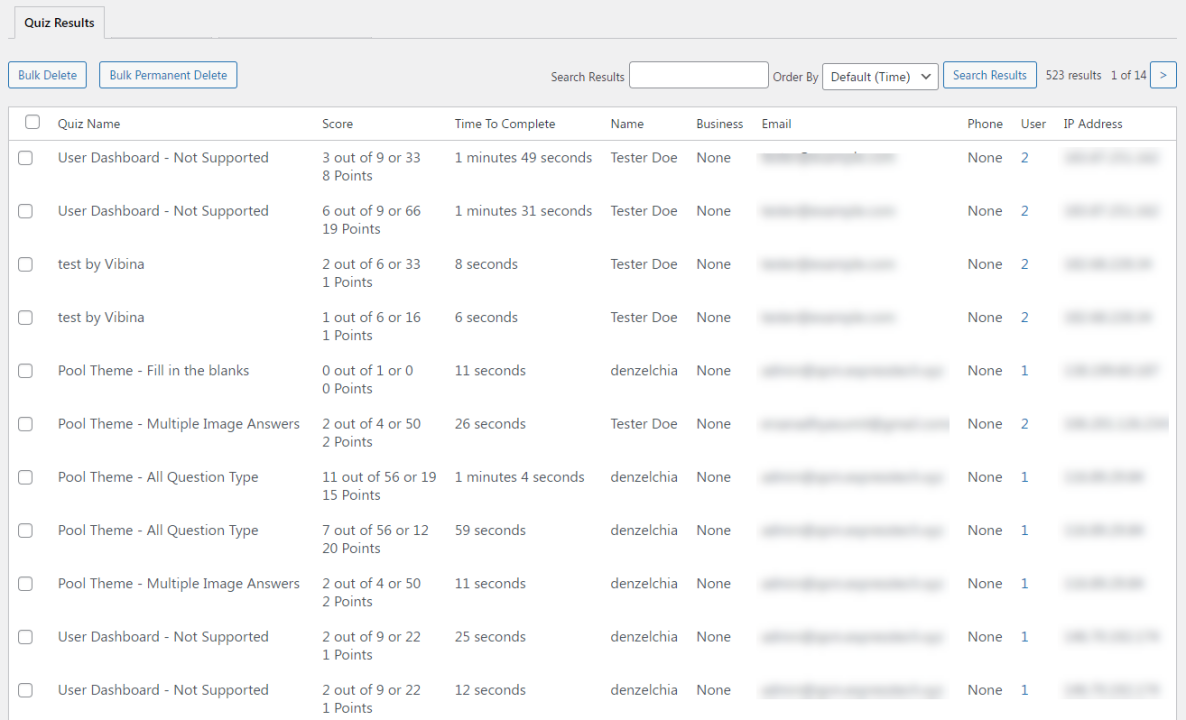Click the IP Address column header
1186x720 pixels.
(x=1092, y=124)
